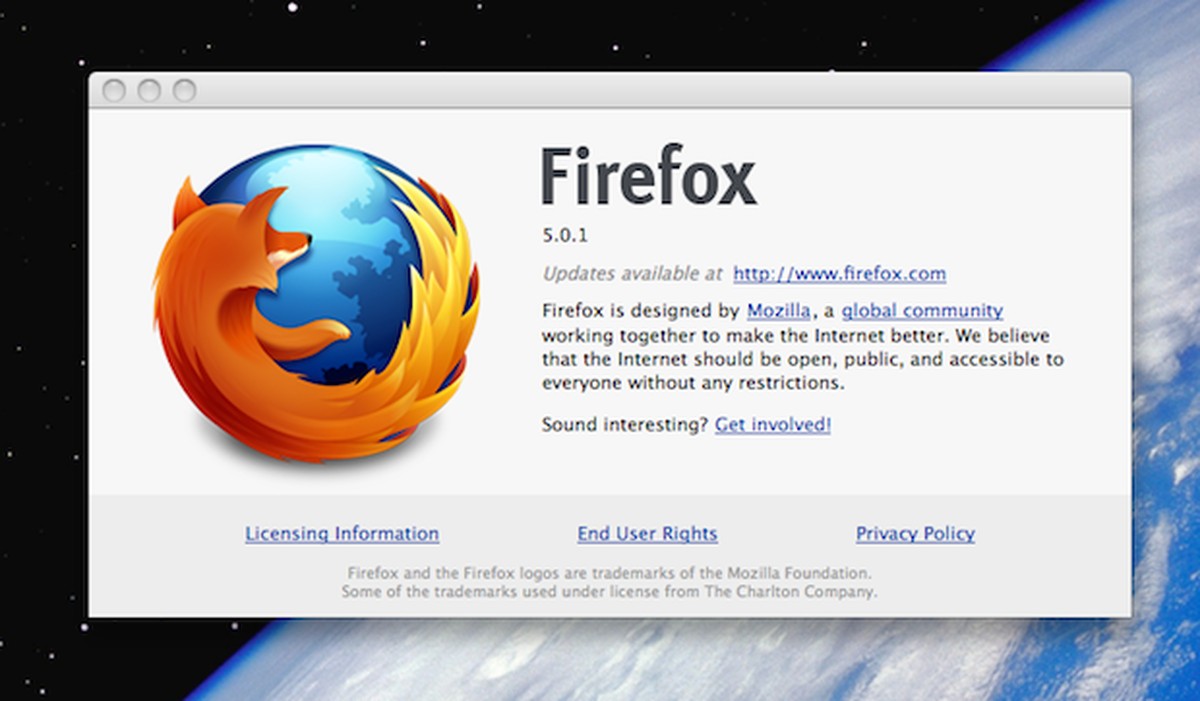Open Licensing Information
The width and height of the screenshot is (1200, 701).
tap(341, 533)
